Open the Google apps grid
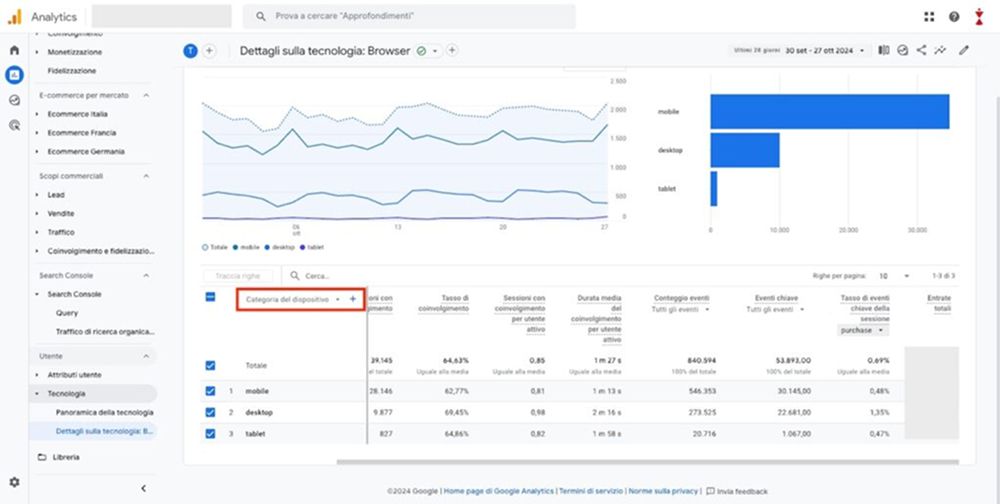1000x504 pixels. click(x=930, y=17)
